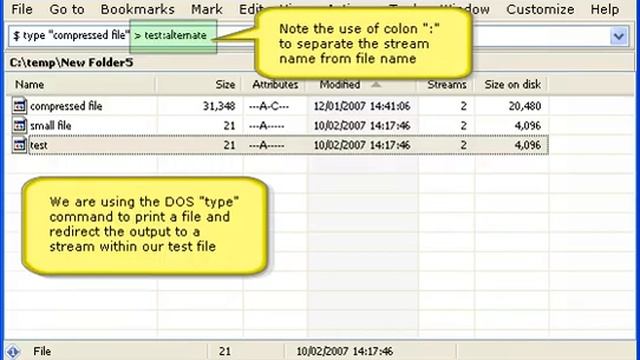Click the compressed file icon
The width and height of the screenshot is (640, 360).
(19, 106)
